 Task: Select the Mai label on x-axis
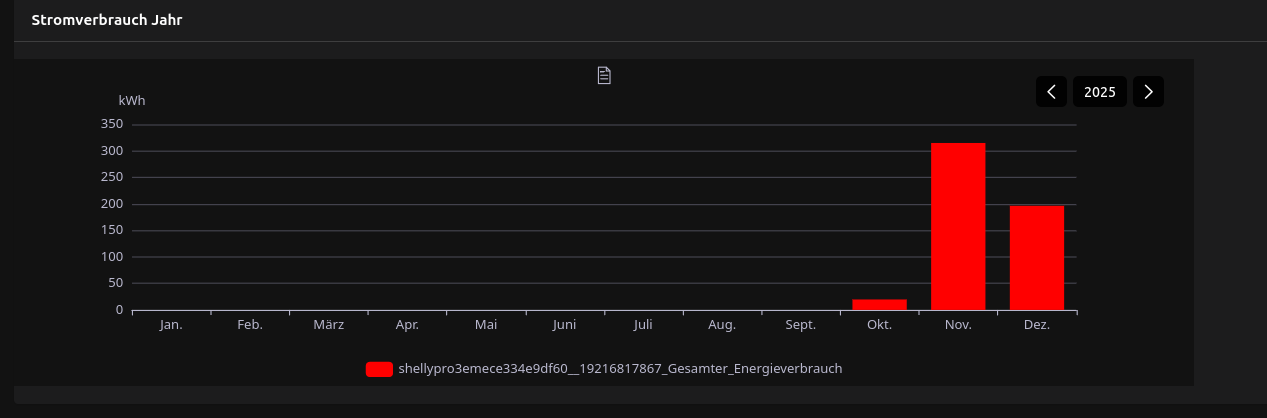pyautogui.click(x=486, y=325)
